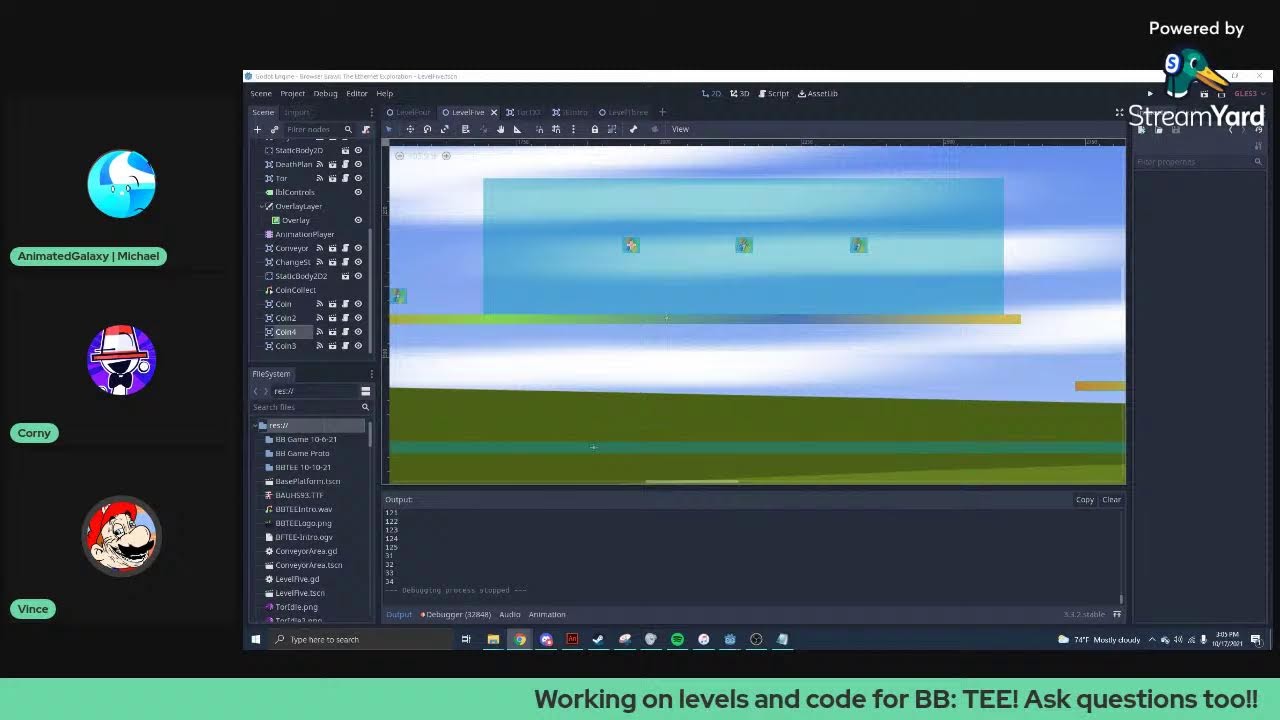1280x720 pixels.
Task: Open Chrome in the Windows taskbar
Action: click(520, 639)
